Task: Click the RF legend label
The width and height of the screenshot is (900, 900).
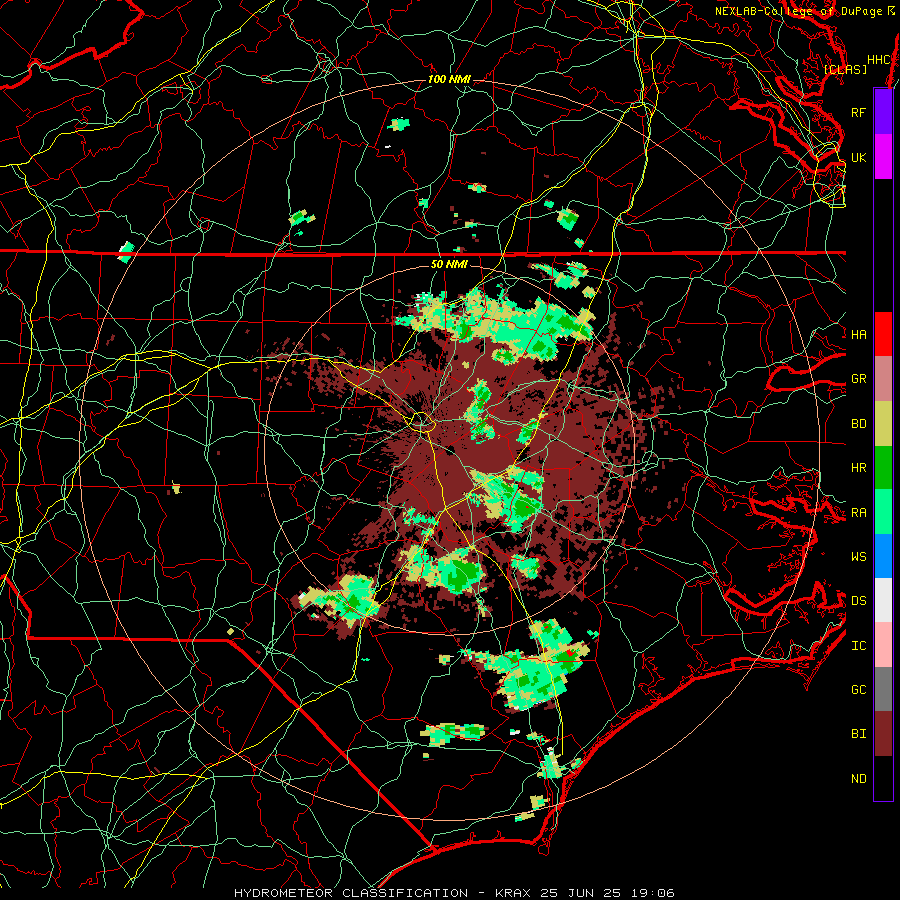Action: coord(858,112)
